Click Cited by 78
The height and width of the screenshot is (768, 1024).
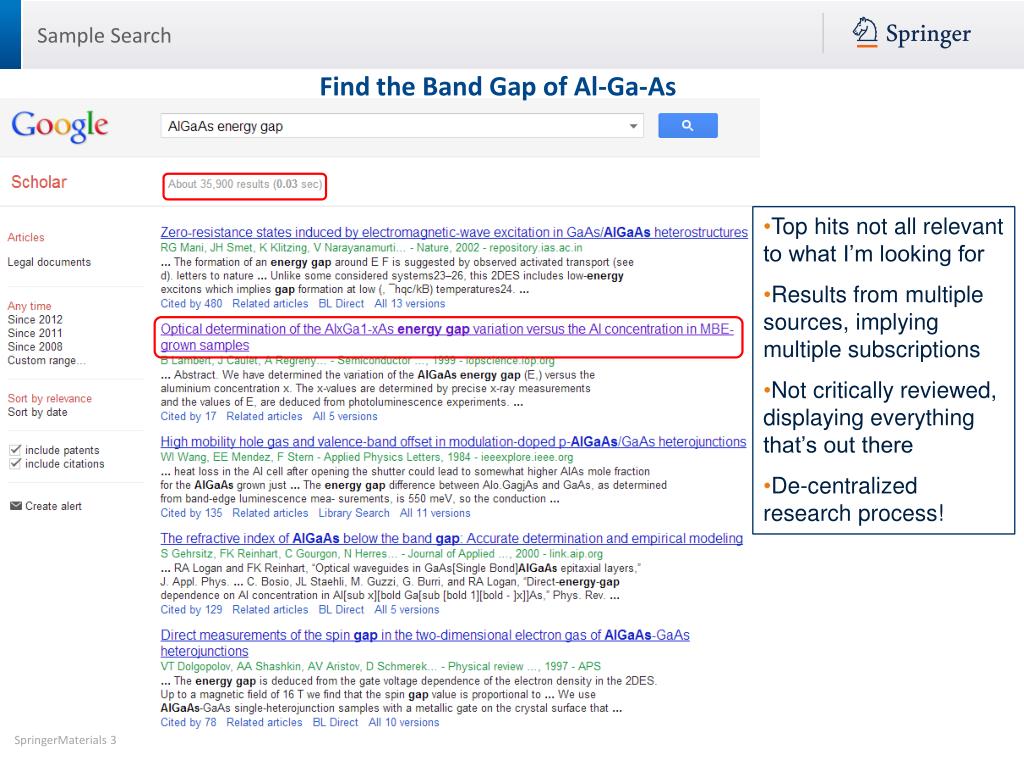188,723
